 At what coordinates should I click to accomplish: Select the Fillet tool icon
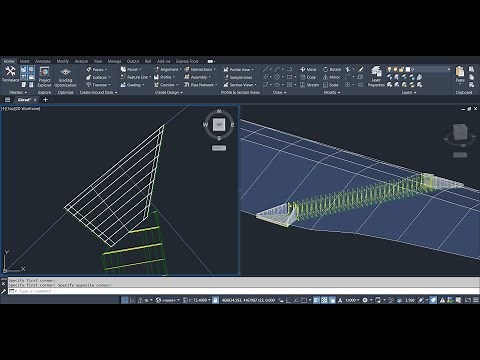[348, 77]
